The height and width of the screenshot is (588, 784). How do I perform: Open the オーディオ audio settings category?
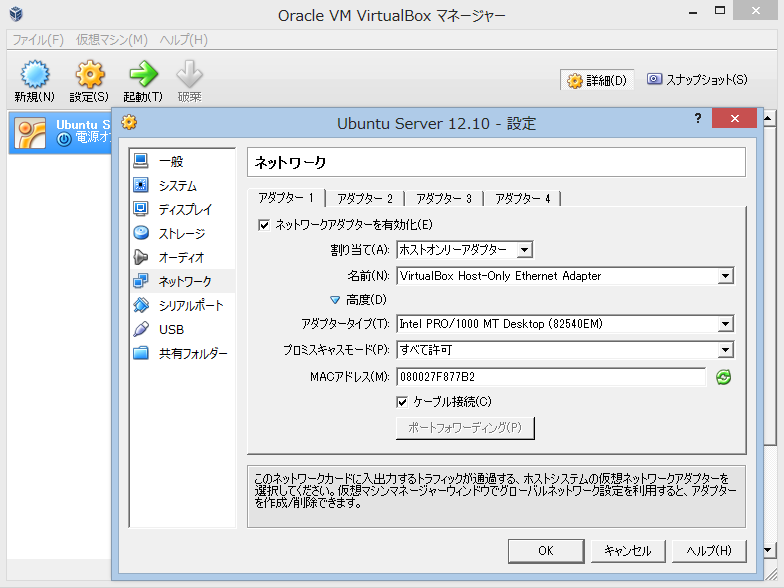pos(182,257)
